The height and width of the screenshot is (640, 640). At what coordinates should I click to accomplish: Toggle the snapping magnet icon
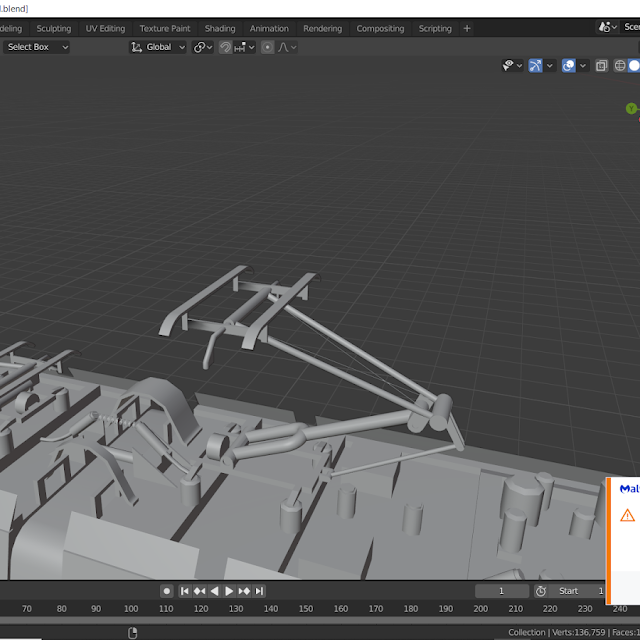click(226, 47)
